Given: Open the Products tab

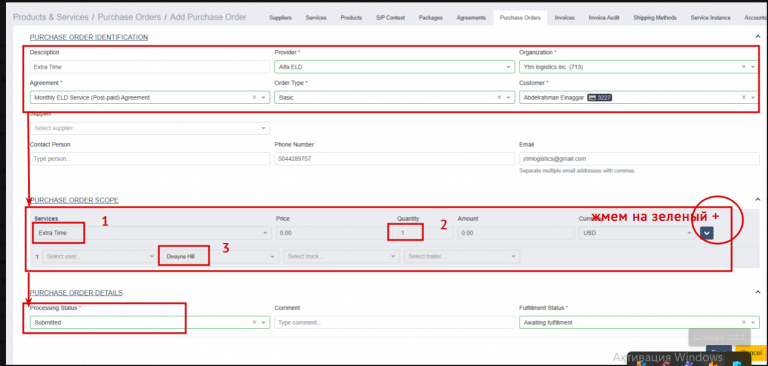Looking at the screenshot, I should pyautogui.click(x=351, y=18).
